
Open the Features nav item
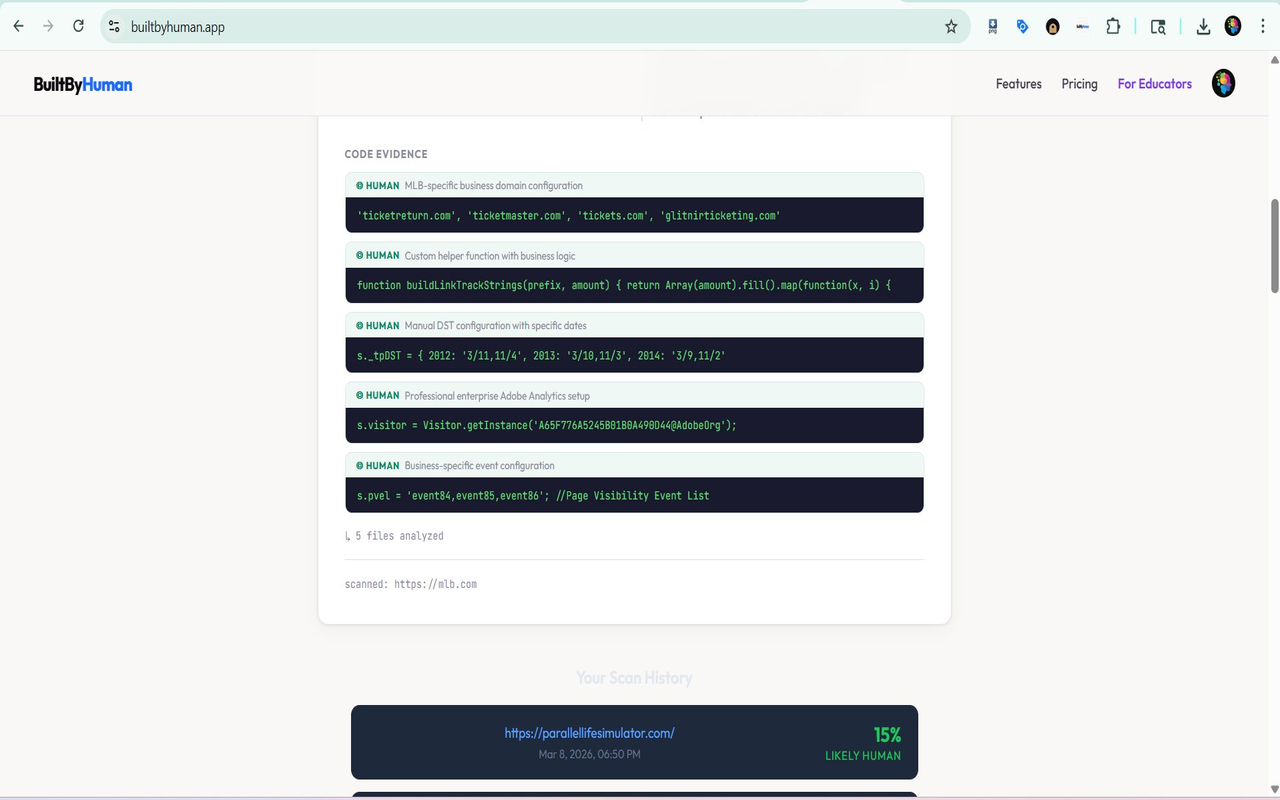tap(1018, 84)
